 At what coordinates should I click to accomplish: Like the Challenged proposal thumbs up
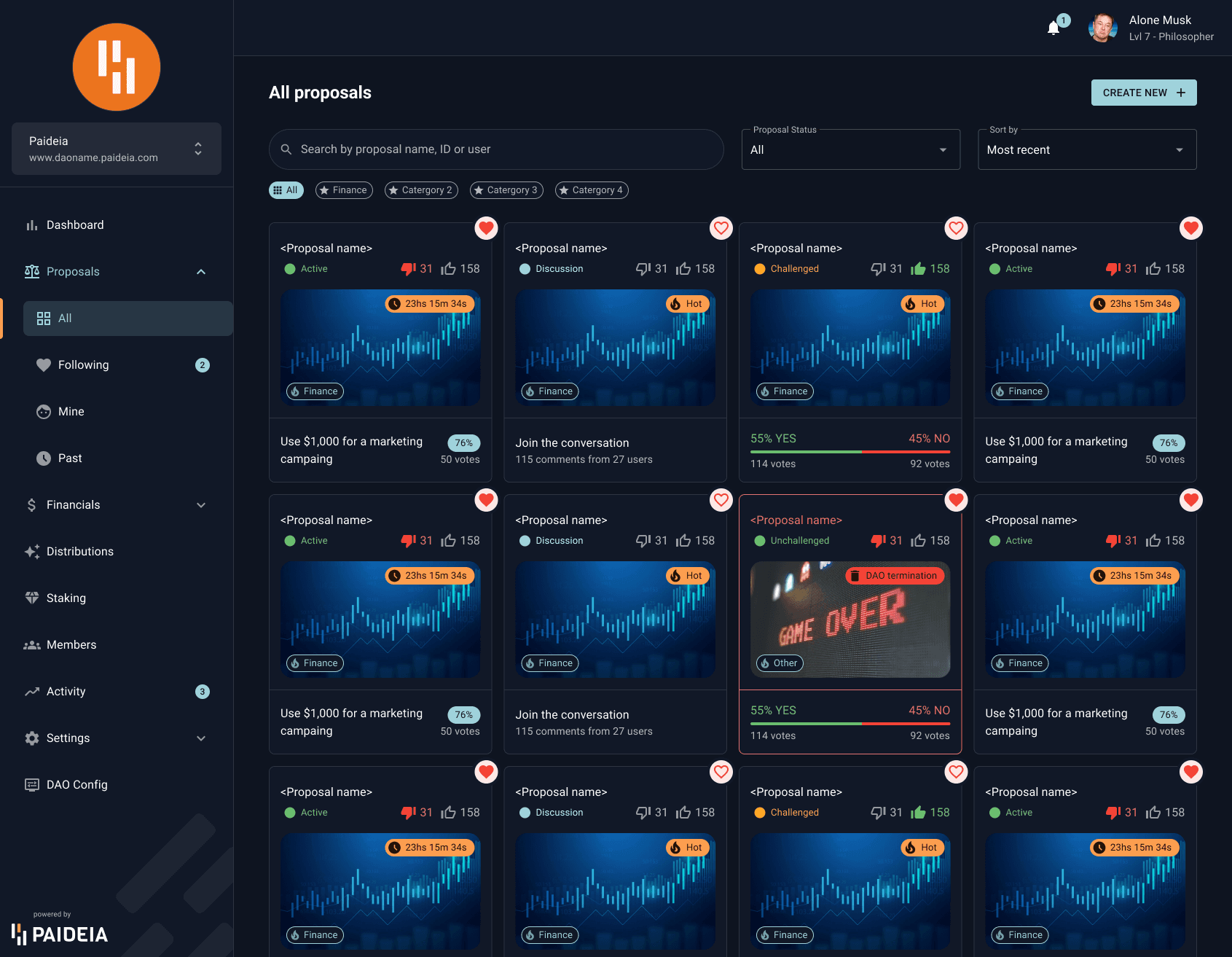pyautogui.click(x=917, y=268)
